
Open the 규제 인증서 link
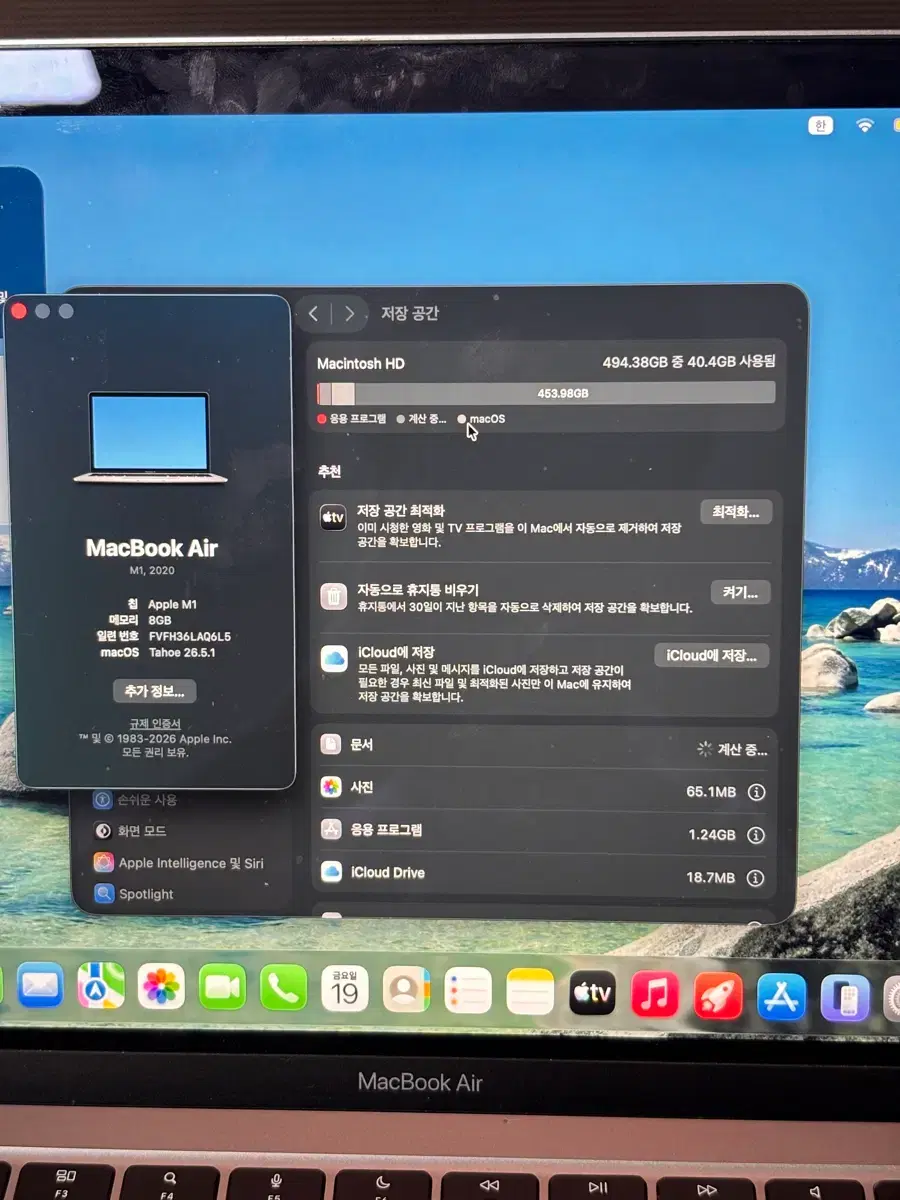point(155,723)
